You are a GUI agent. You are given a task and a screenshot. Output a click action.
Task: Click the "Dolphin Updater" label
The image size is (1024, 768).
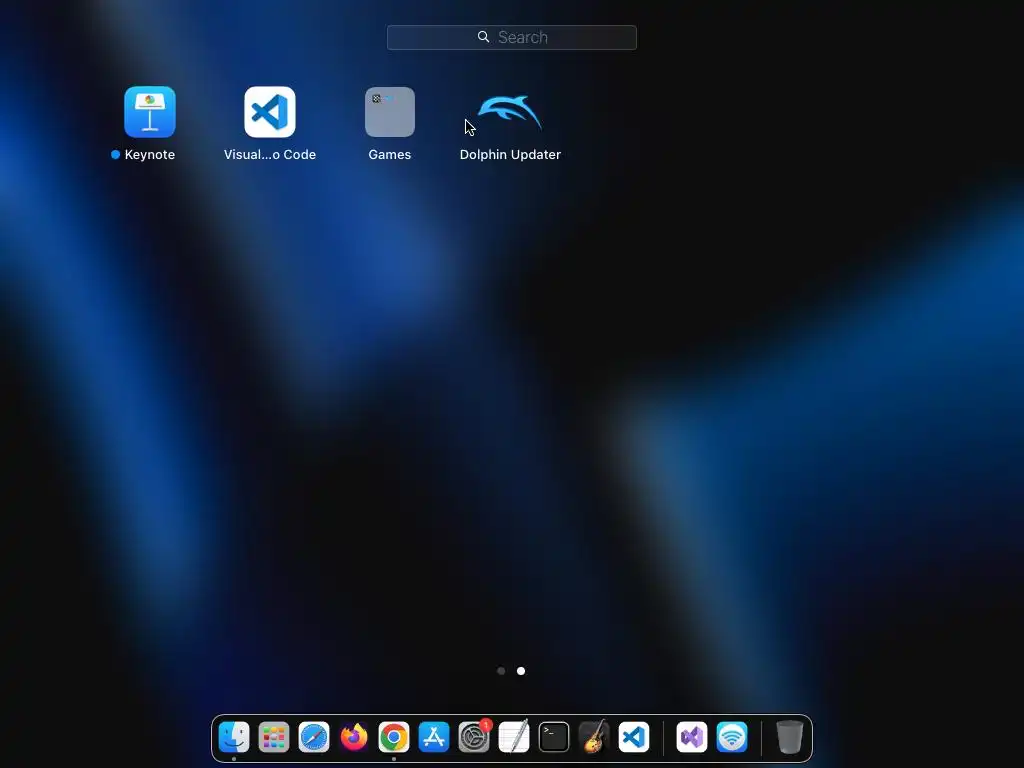tap(510, 155)
